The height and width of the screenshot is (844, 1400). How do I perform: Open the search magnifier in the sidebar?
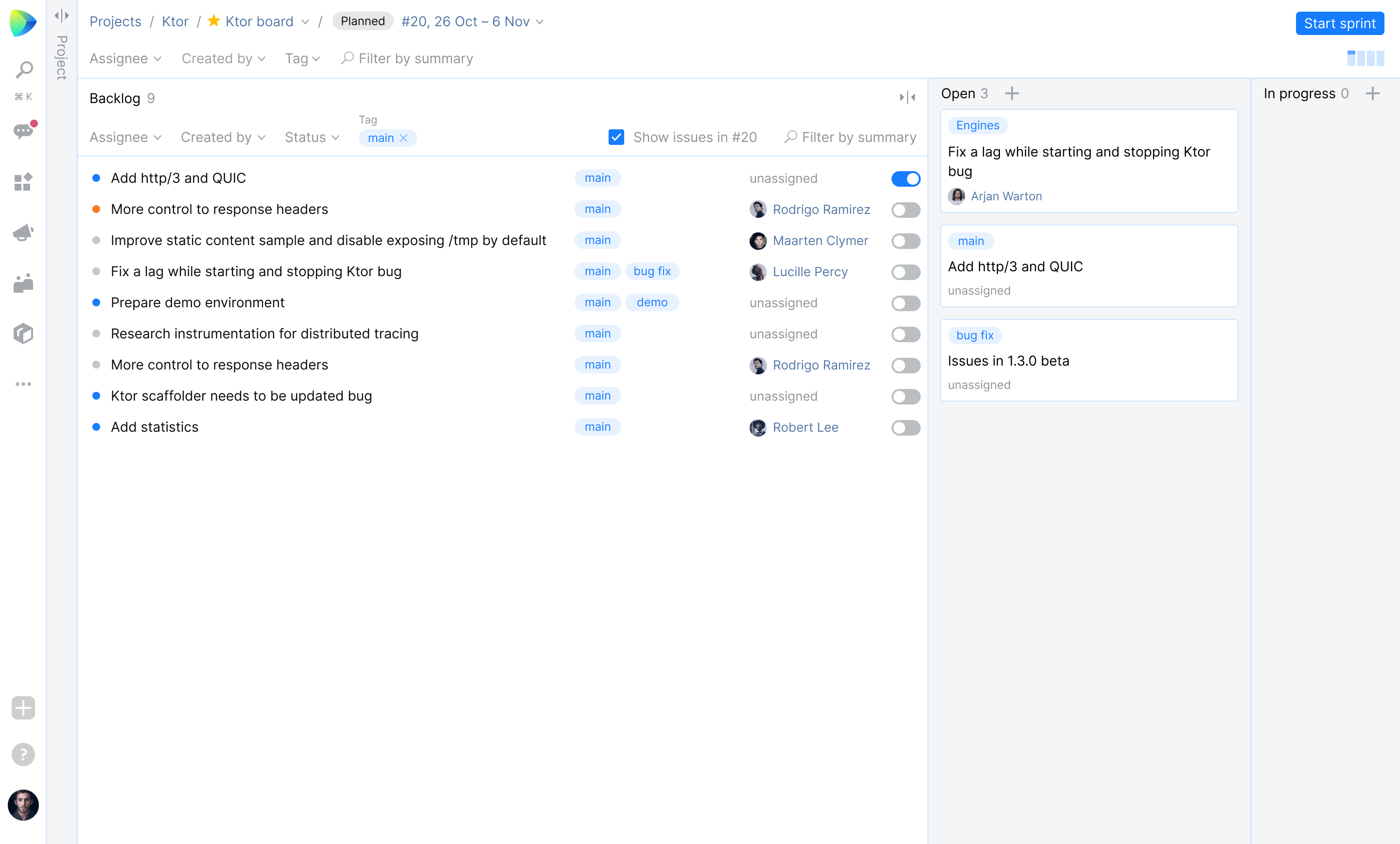23,70
